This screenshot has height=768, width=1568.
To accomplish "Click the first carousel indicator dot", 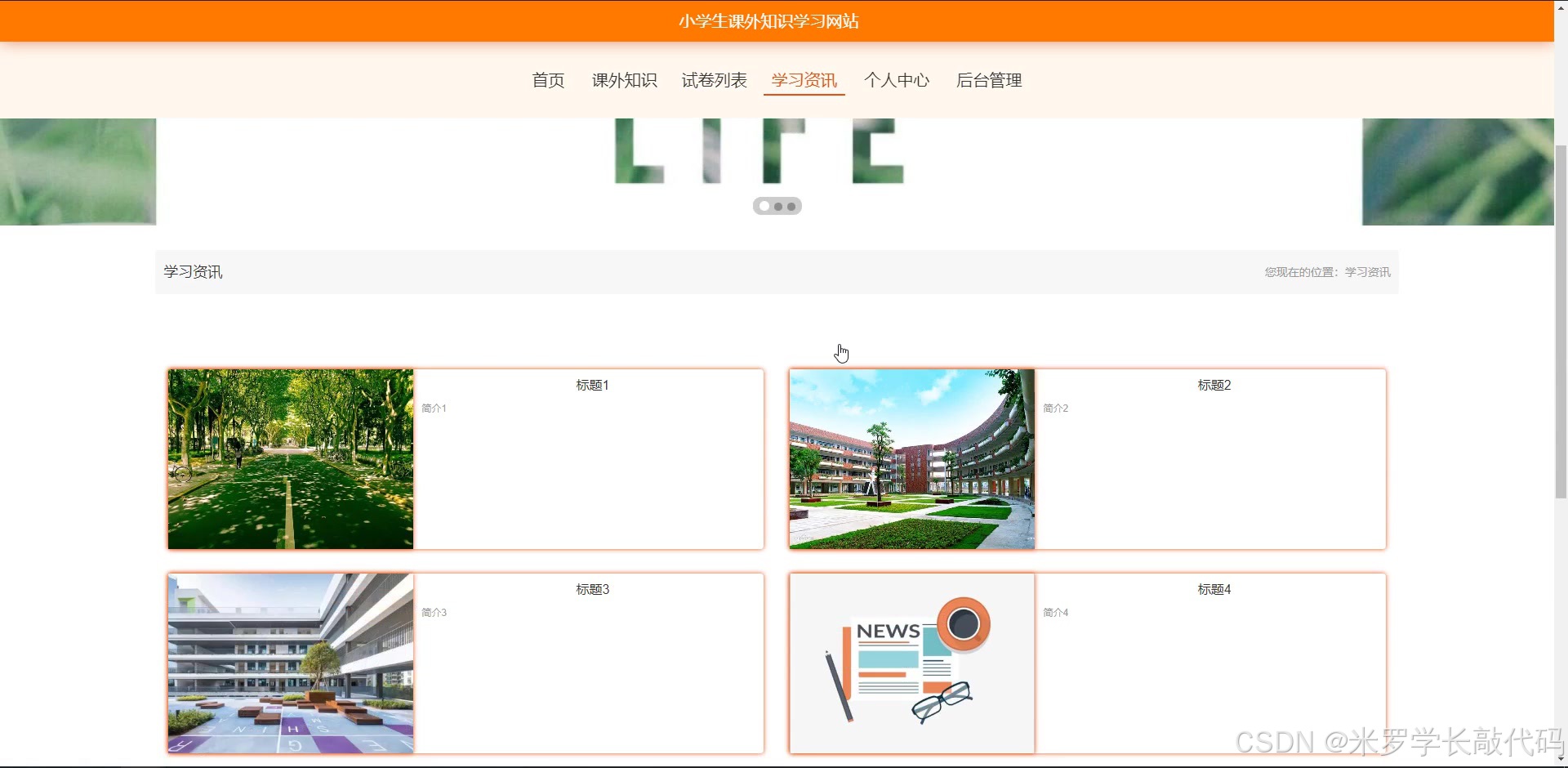I will (764, 206).
